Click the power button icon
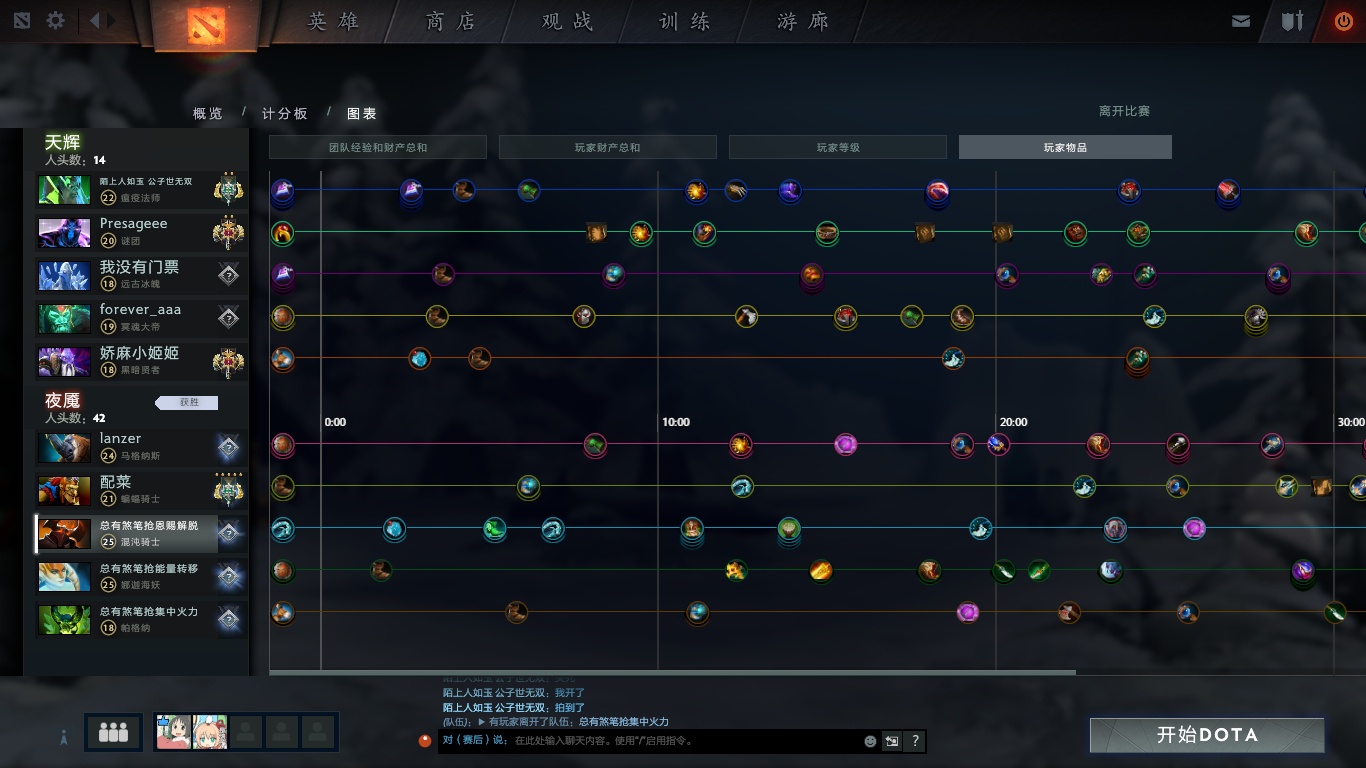Image resolution: width=1366 pixels, height=768 pixels. tap(1343, 21)
